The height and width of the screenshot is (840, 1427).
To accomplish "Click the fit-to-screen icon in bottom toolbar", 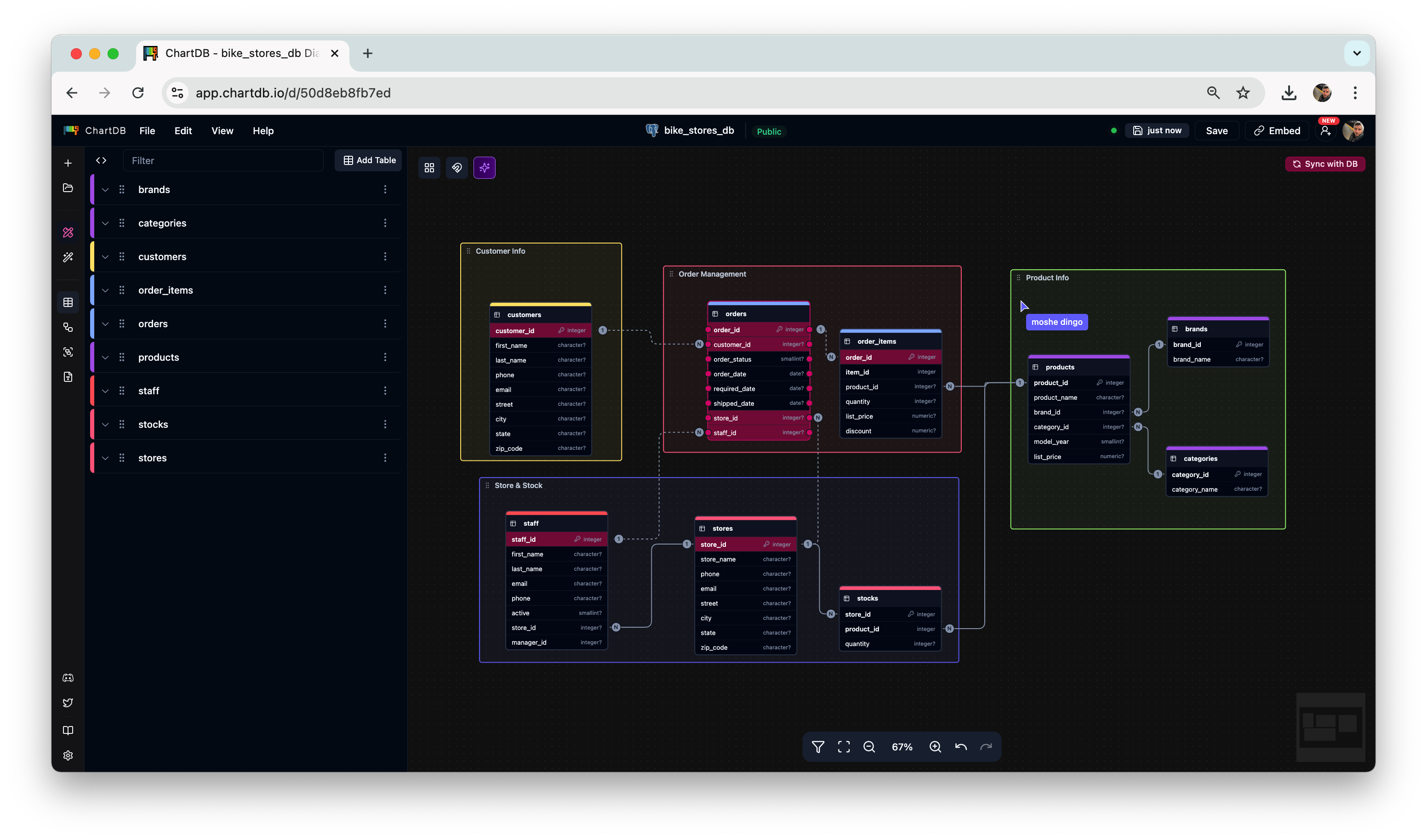I will (844, 747).
